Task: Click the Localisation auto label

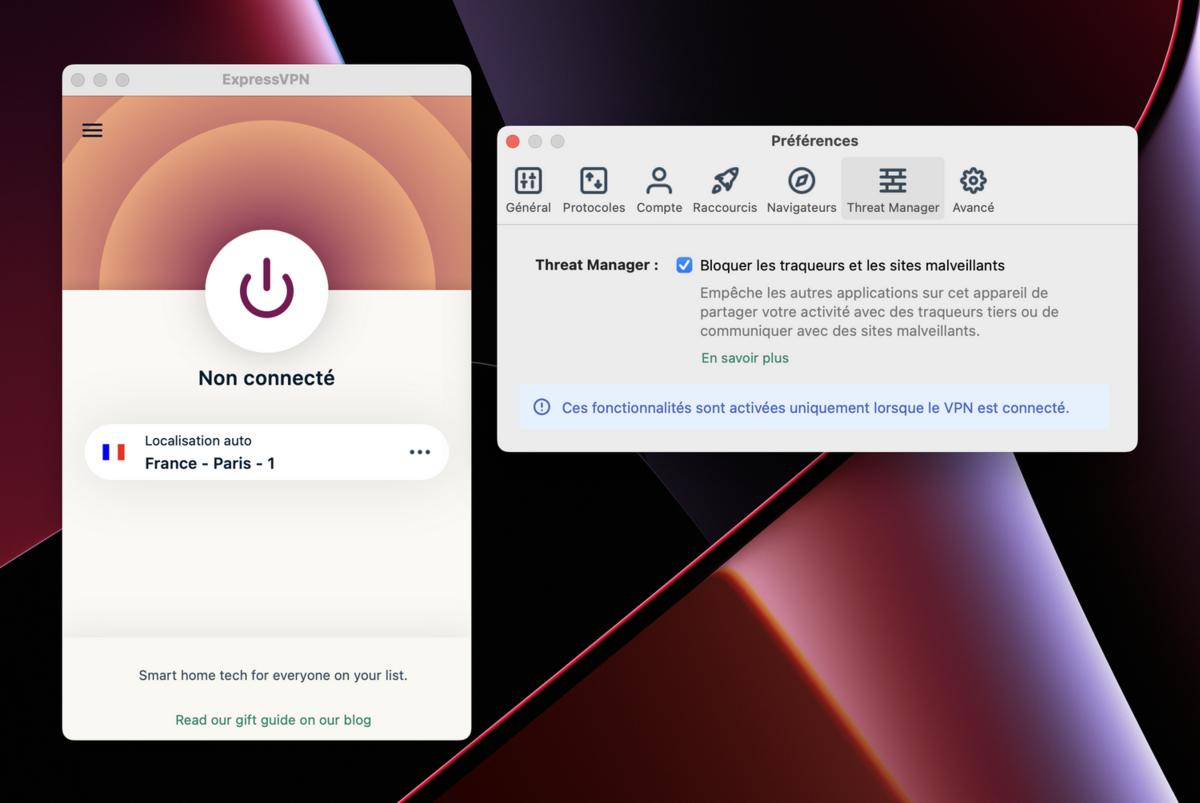Action: pyautogui.click(x=198, y=441)
